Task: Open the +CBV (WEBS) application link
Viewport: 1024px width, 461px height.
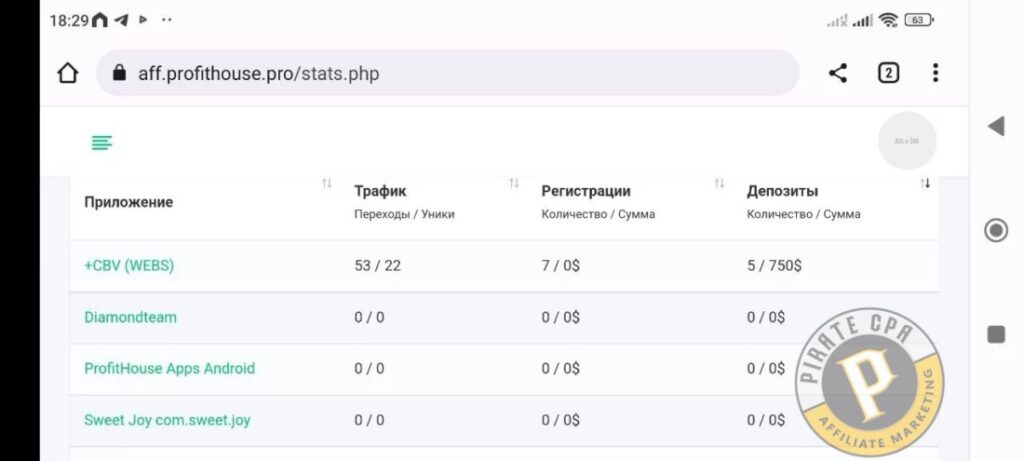Action: (x=129, y=266)
